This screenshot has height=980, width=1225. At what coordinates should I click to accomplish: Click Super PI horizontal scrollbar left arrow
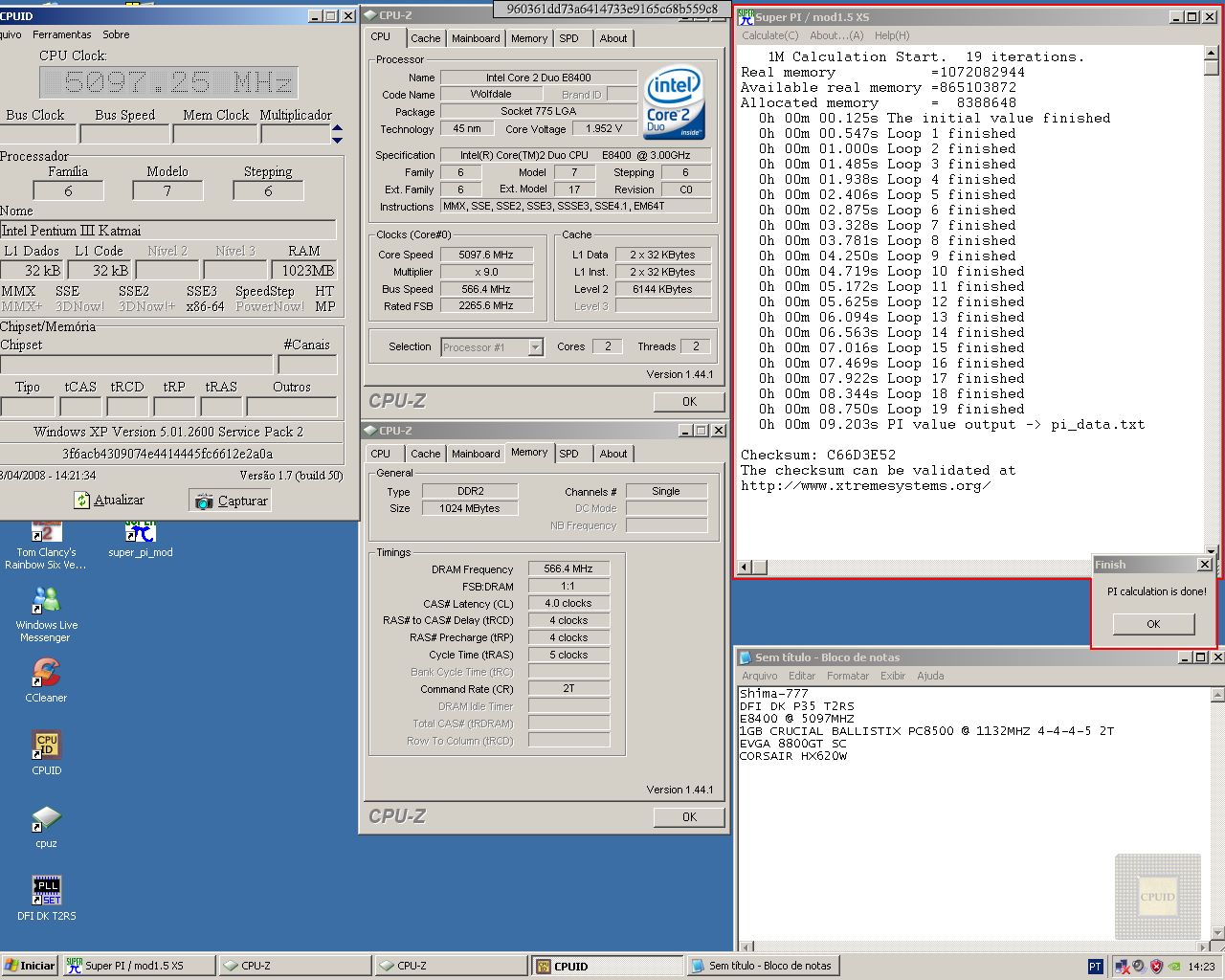[745, 567]
